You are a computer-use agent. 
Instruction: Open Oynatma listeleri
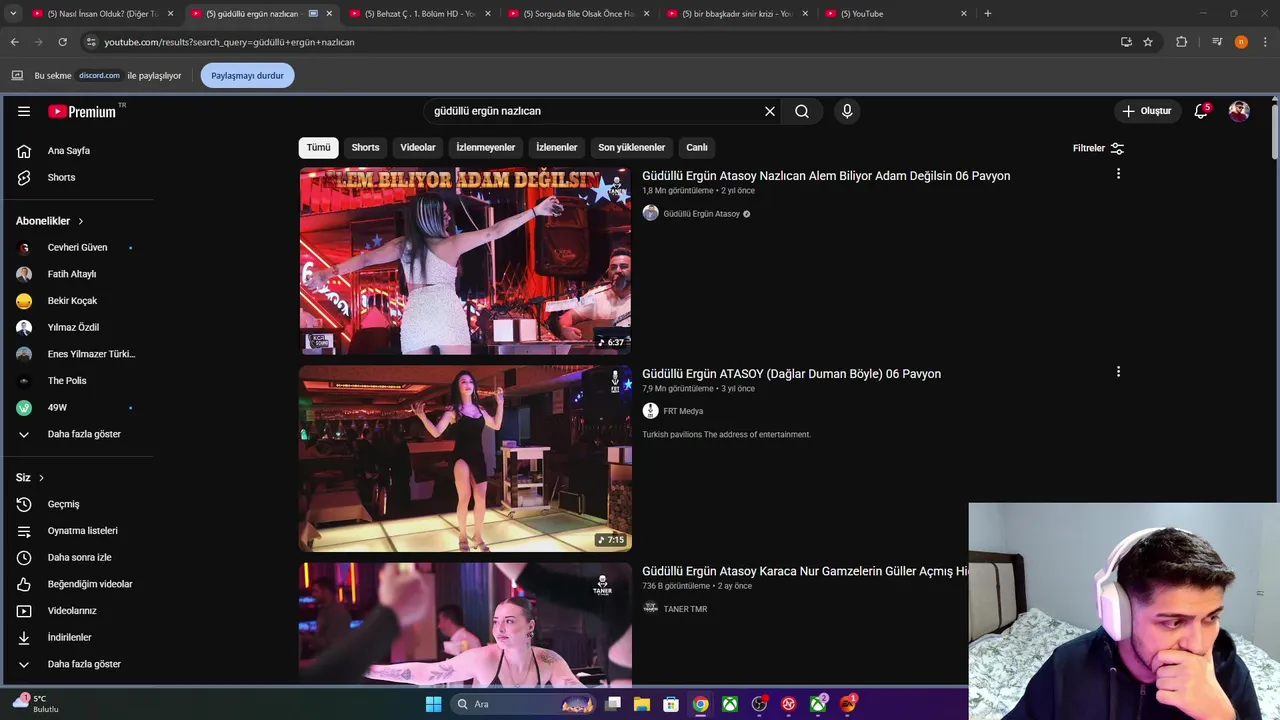click(x=80, y=531)
